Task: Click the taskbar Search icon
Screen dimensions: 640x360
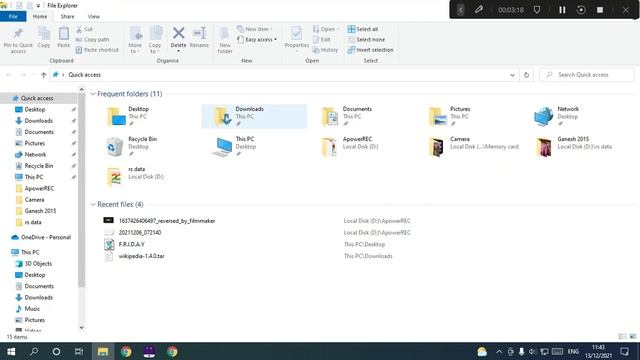Action: [x=34, y=351]
